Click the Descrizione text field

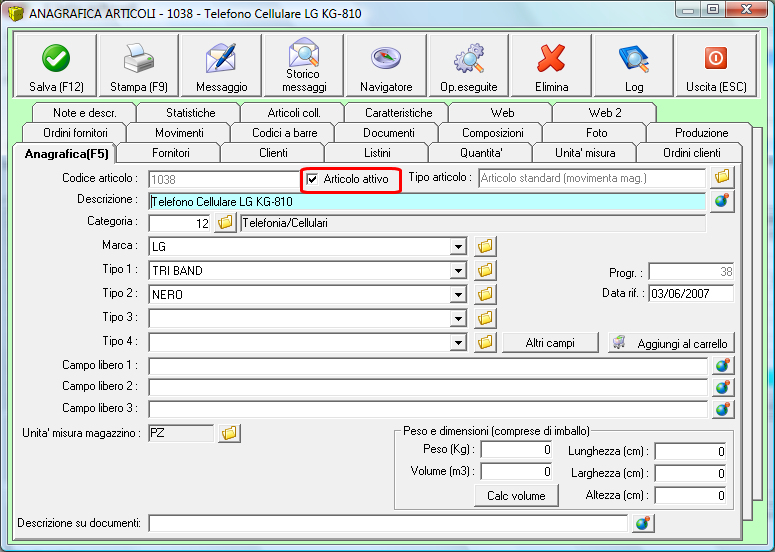pos(427,202)
